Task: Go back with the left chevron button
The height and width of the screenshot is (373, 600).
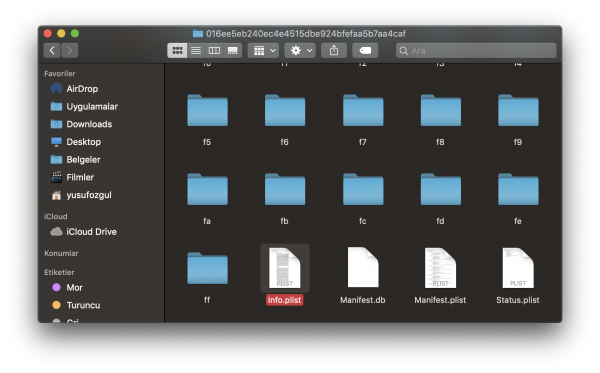Action: [x=52, y=50]
